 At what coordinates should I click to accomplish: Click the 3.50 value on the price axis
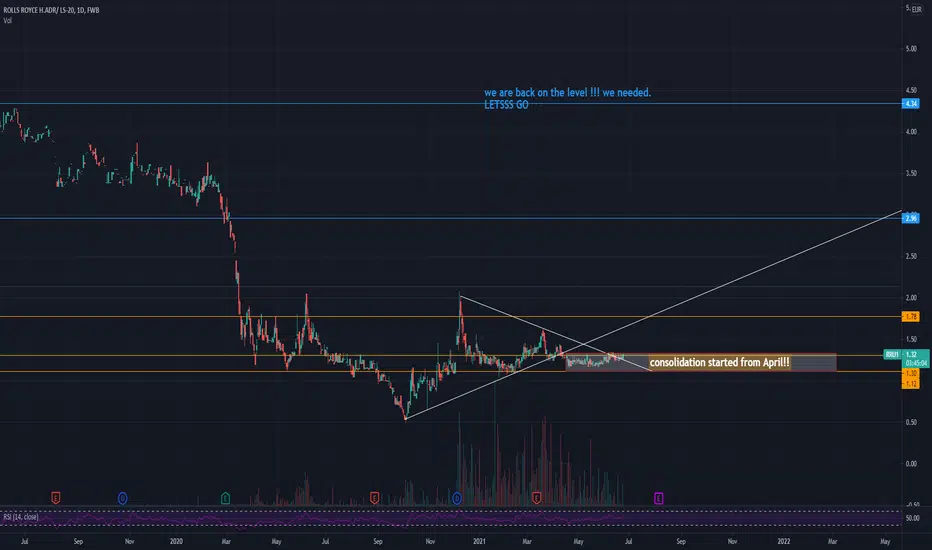(x=911, y=174)
